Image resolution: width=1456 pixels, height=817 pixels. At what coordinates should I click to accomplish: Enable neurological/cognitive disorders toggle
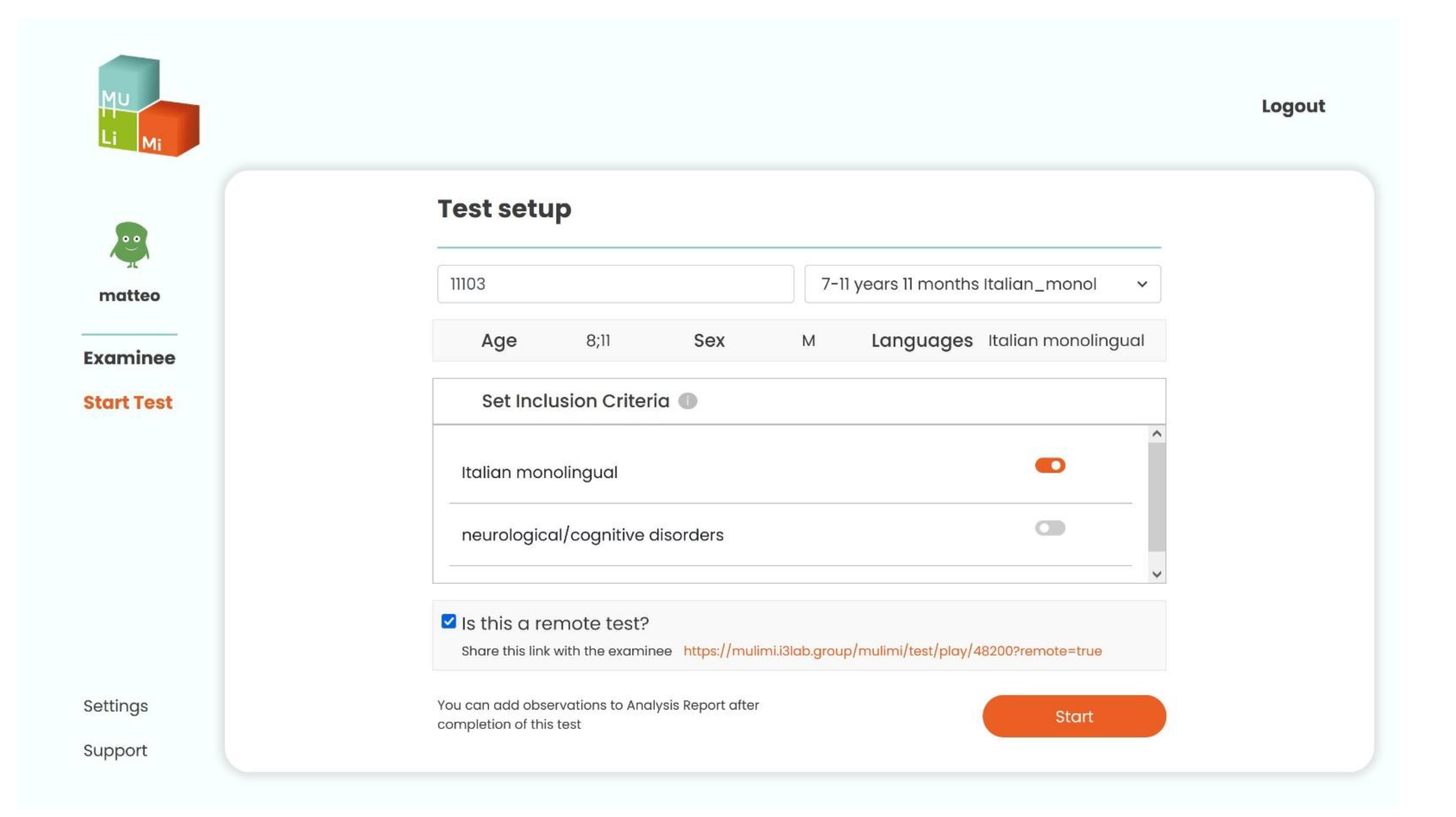[1050, 528]
